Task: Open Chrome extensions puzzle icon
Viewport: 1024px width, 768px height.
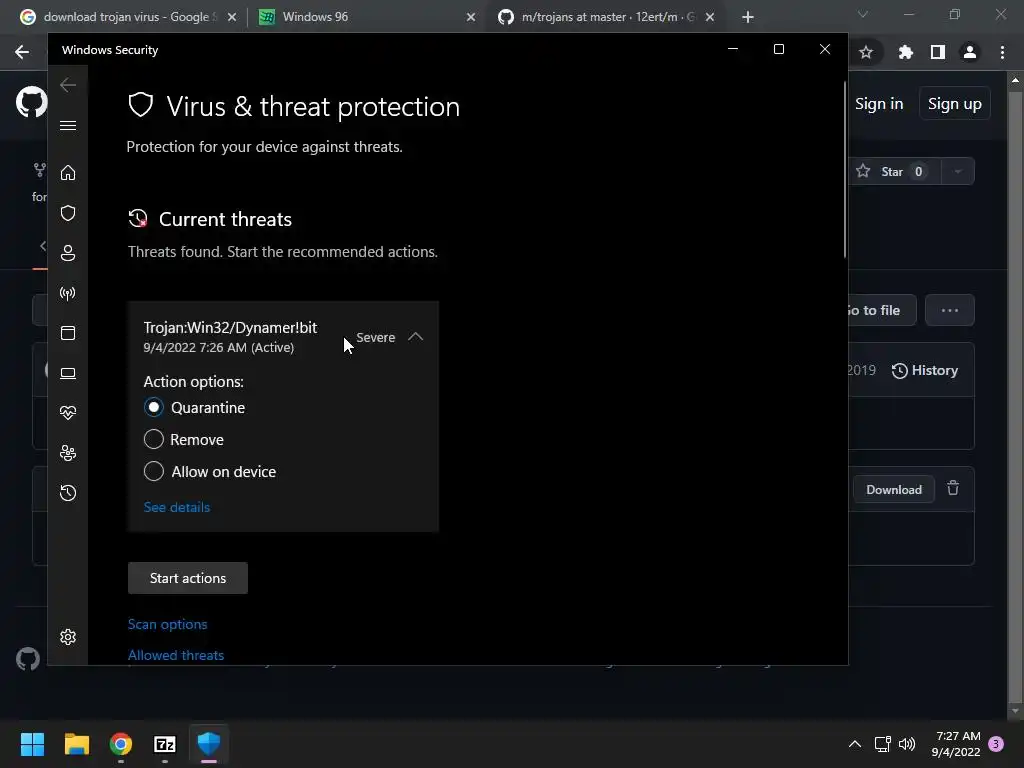Action: click(905, 52)
